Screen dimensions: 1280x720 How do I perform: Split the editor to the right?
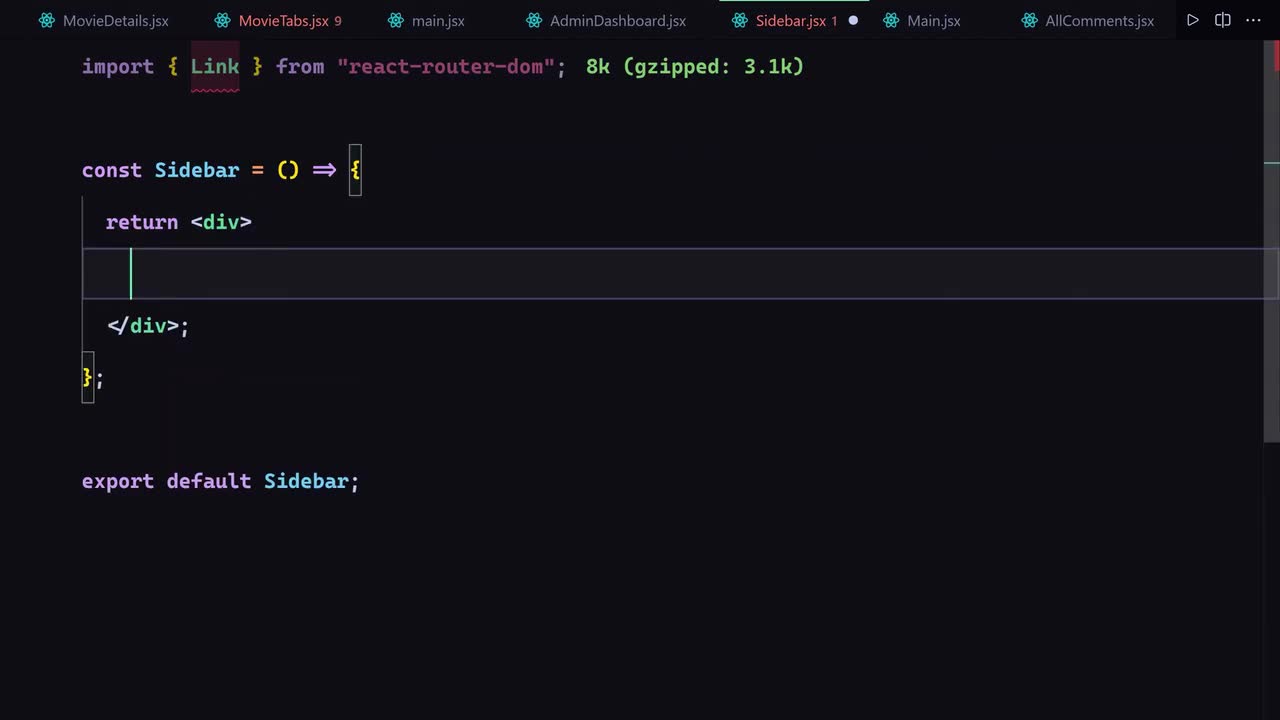(1223, 20)
